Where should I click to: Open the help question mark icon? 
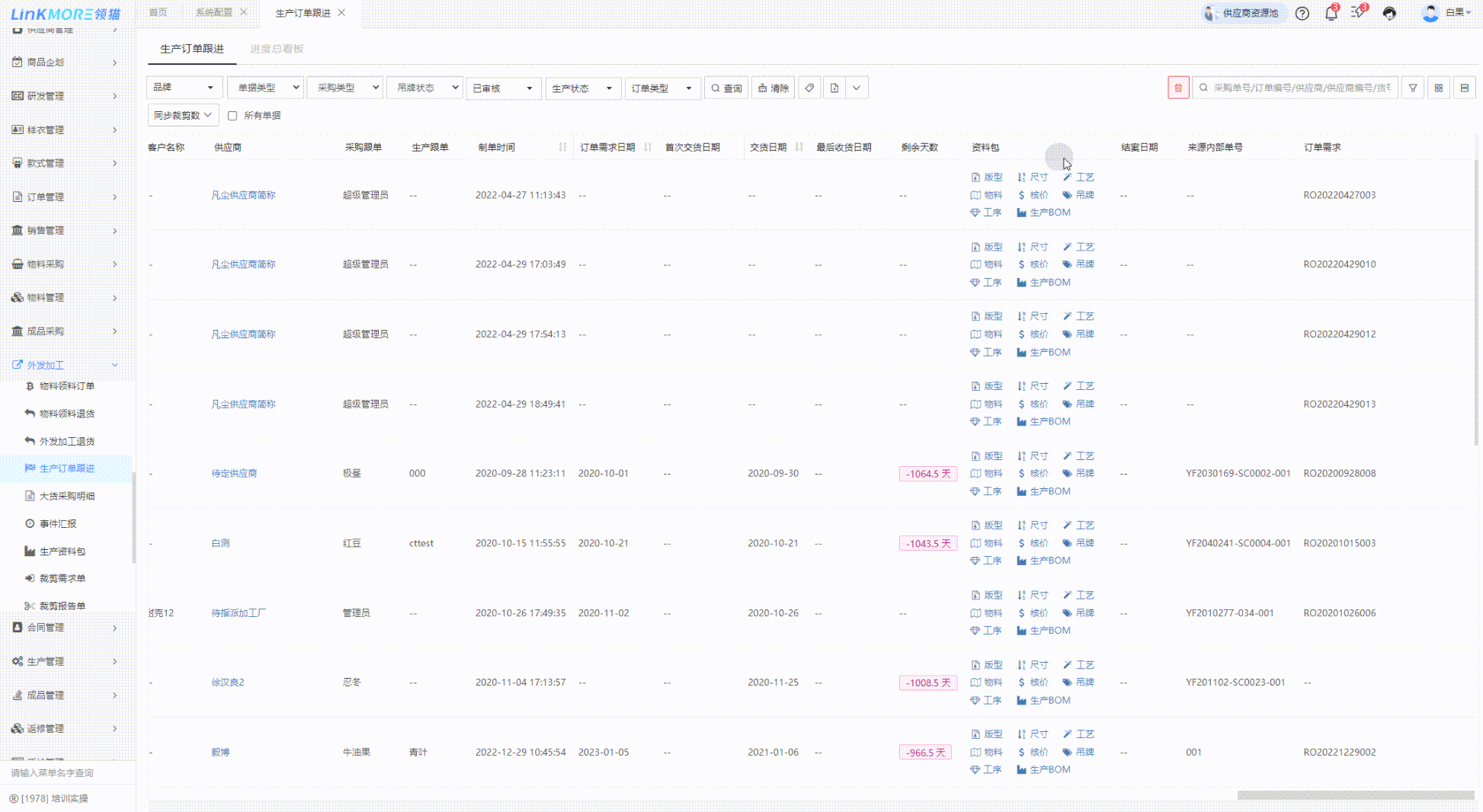click(x=1302, y=14)
